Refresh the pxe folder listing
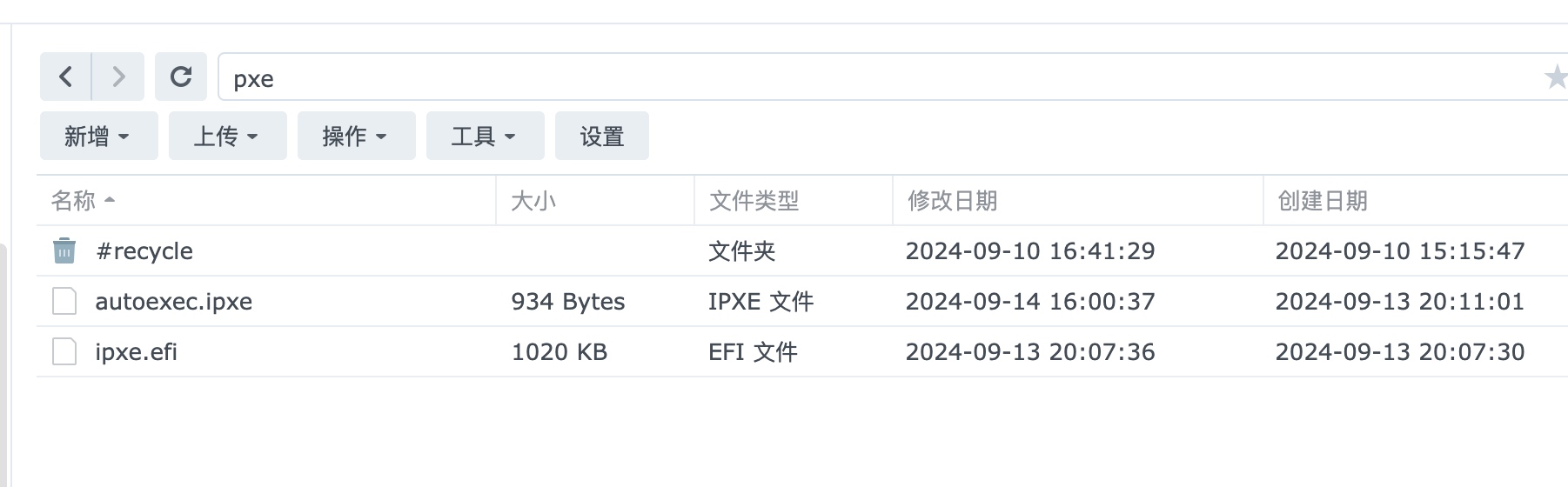Viewport: 1568px width, 487px height. tap(181, 77)
